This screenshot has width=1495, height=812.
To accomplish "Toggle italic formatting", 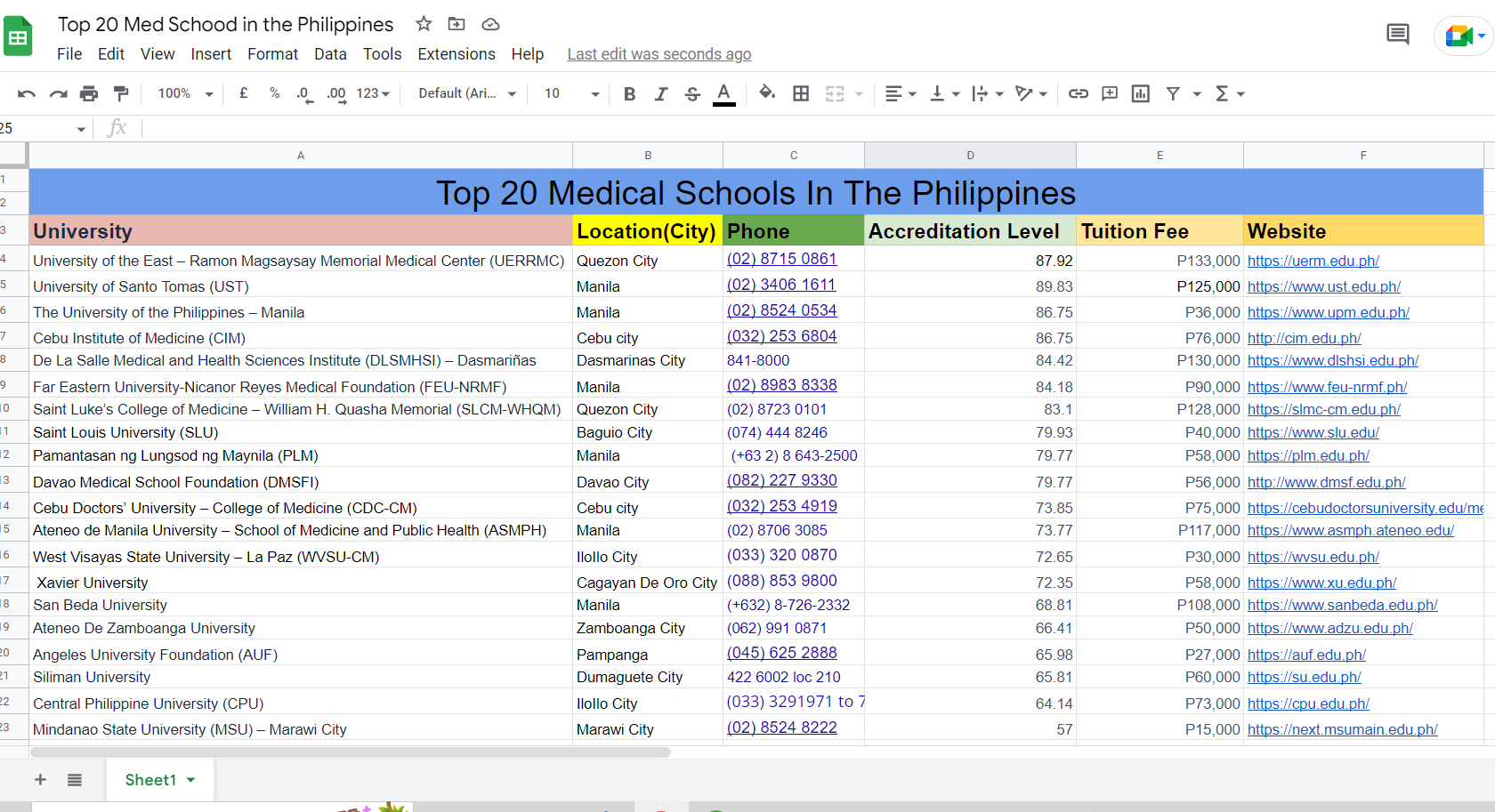I will (660, 93).
